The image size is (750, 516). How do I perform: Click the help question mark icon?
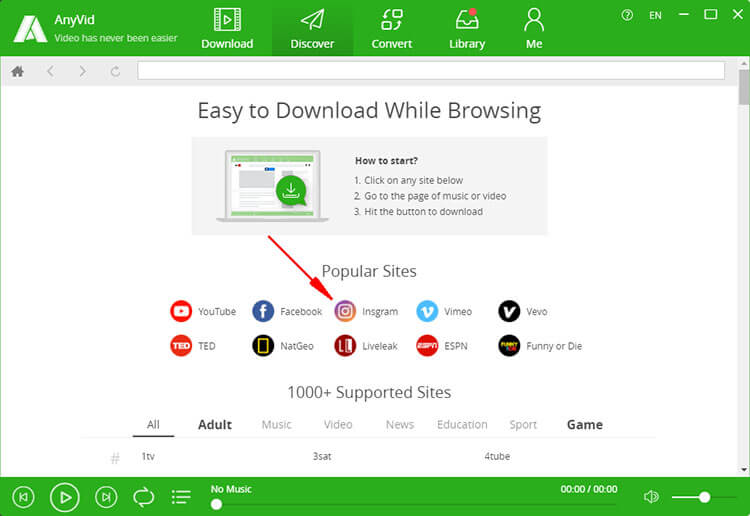pos(627,15)
